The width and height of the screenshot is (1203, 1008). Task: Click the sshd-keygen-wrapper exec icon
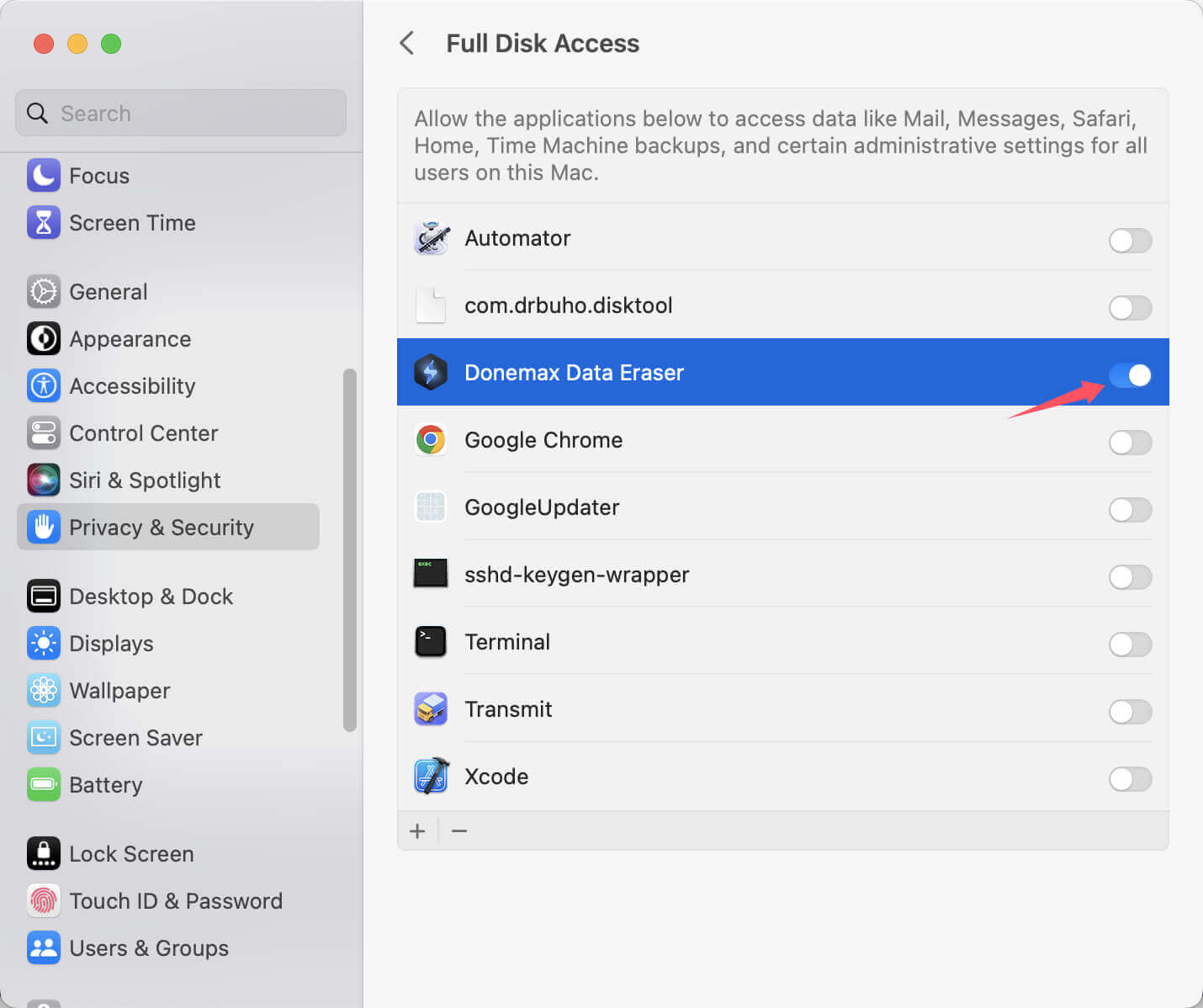(431, 574)
